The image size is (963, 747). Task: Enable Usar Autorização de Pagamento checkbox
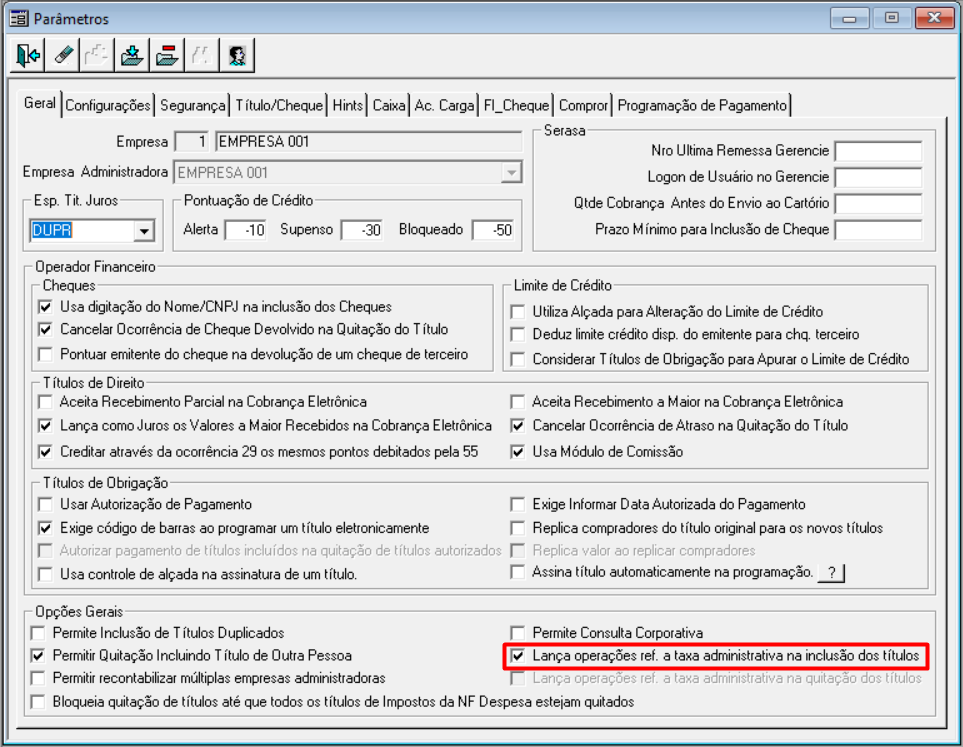[45, 505]
